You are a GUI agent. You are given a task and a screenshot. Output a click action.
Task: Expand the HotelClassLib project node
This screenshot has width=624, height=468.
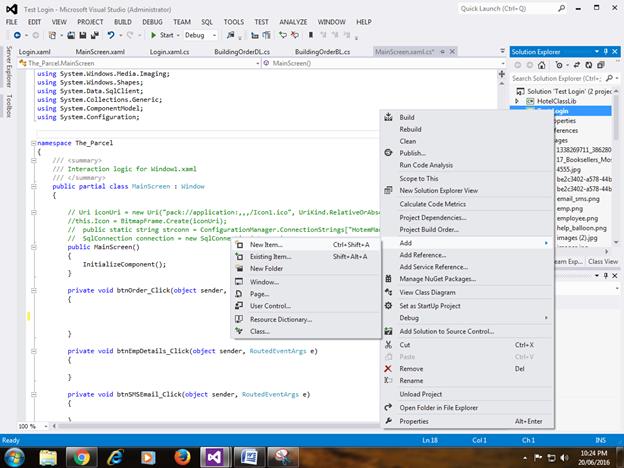click(x=518, y=101)
